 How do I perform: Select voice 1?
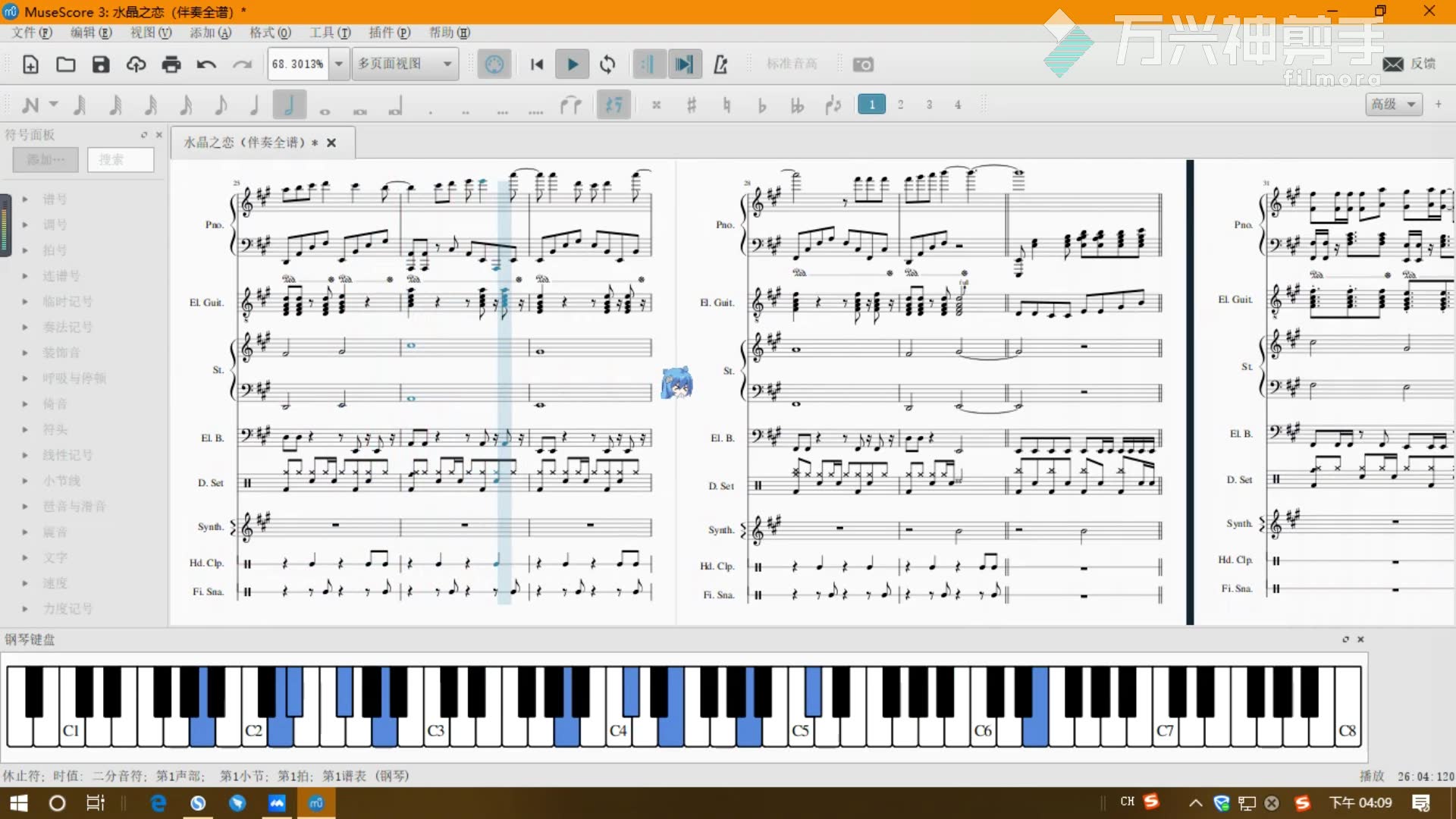872,105
